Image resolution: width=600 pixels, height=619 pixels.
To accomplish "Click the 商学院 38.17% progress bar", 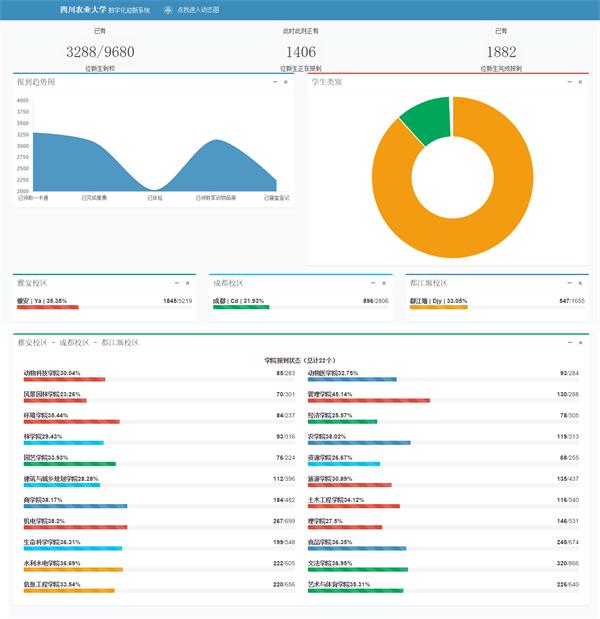I will [75, 506].
